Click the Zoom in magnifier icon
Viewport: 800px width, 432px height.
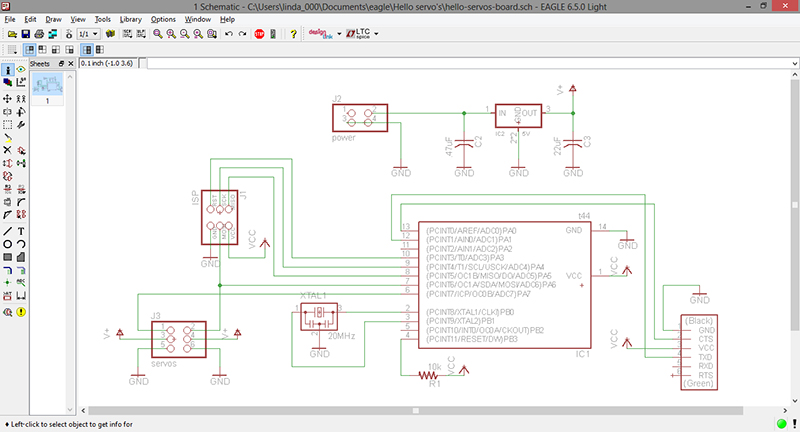pyautogui.click(x=171, y=34)
